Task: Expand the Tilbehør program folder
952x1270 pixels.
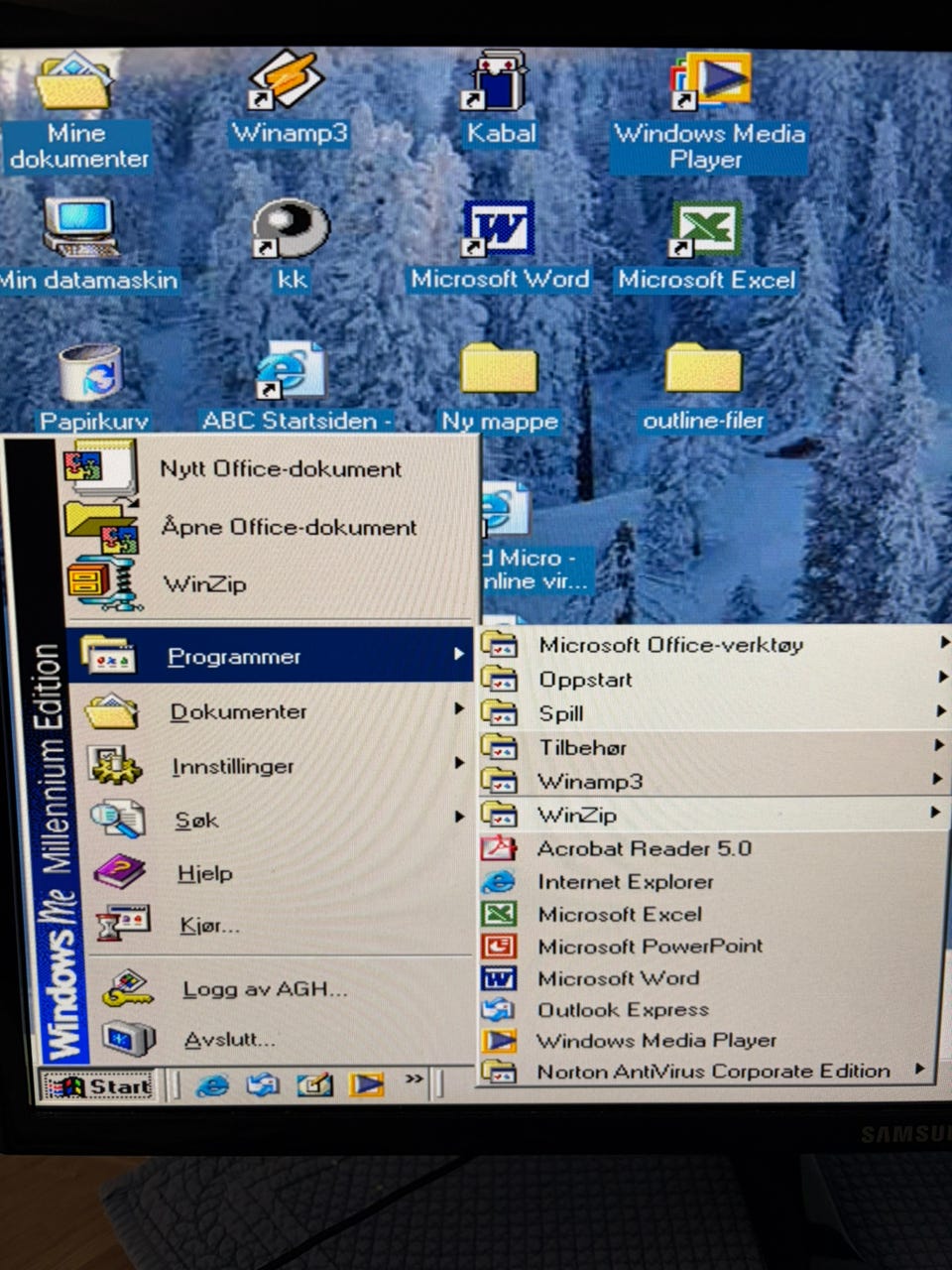Action: 714,747
